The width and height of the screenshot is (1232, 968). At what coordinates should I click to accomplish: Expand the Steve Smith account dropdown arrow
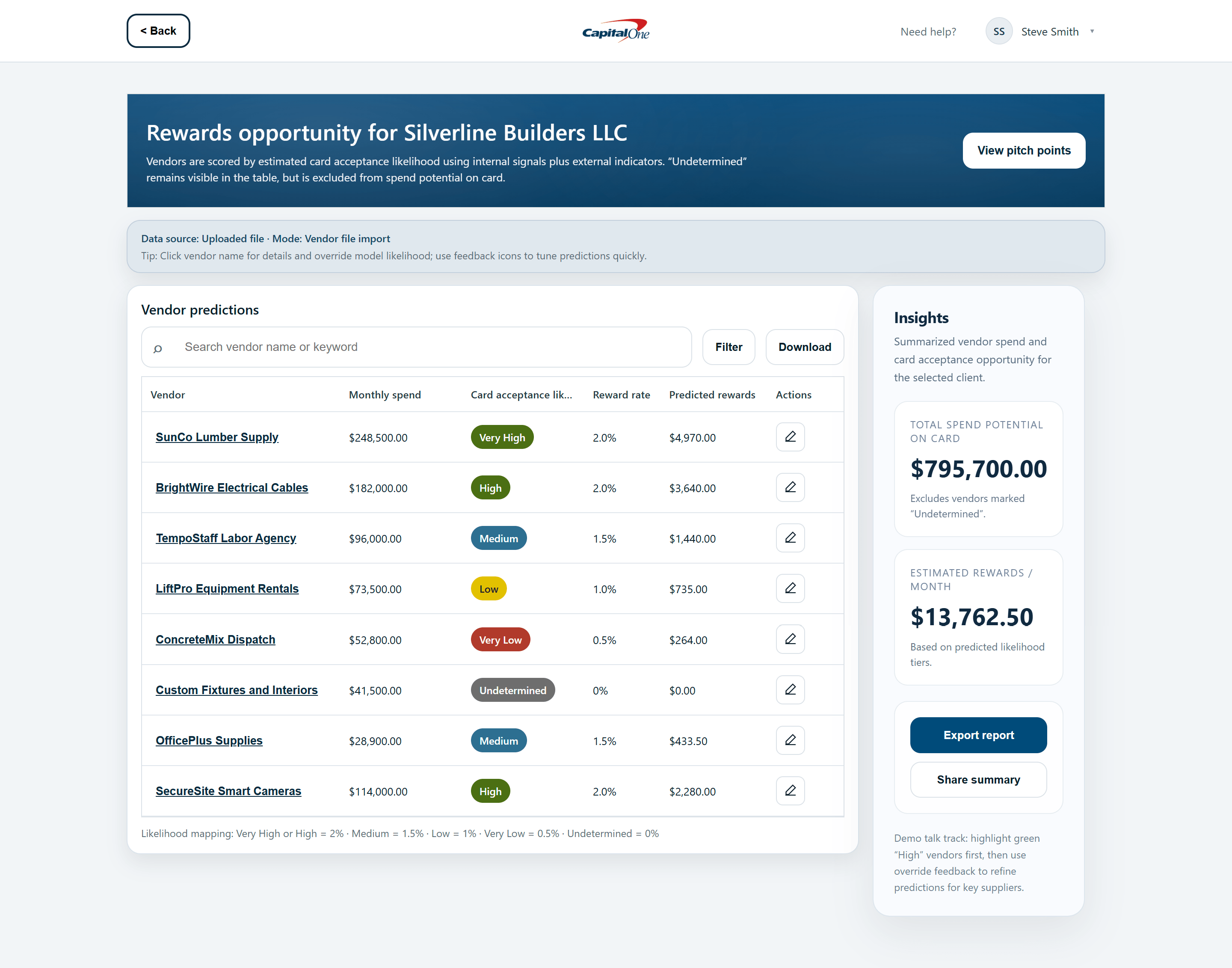[1092, 31]
